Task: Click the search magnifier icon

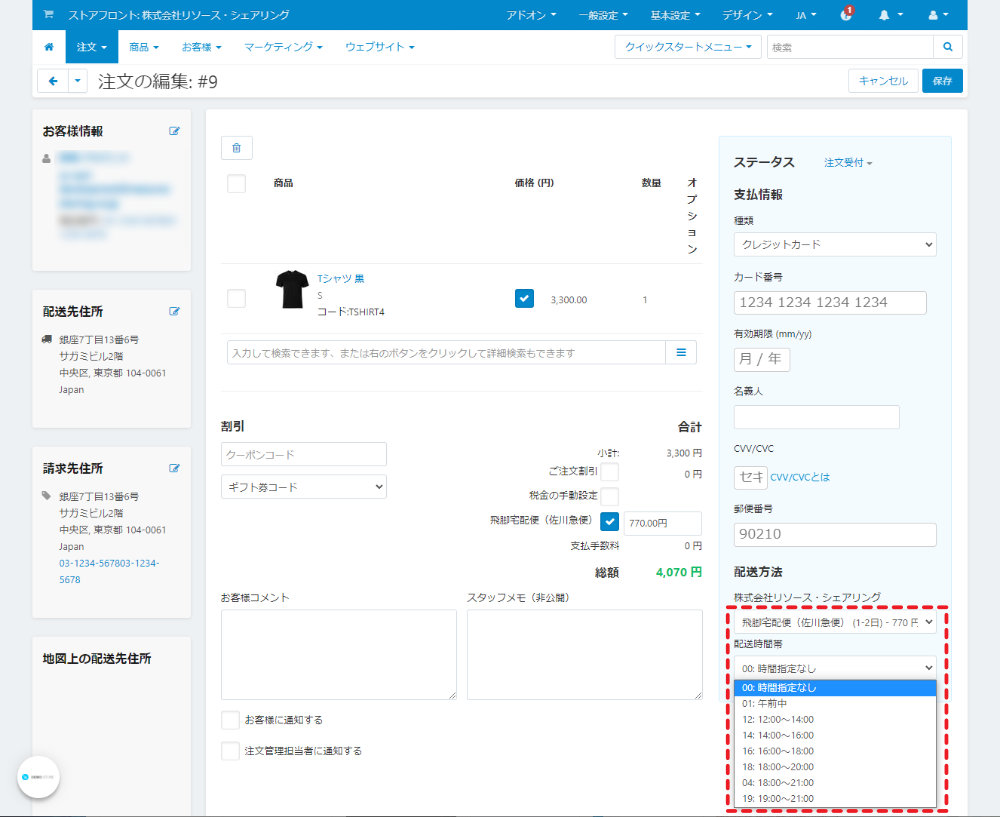Action: pos(948,47)
